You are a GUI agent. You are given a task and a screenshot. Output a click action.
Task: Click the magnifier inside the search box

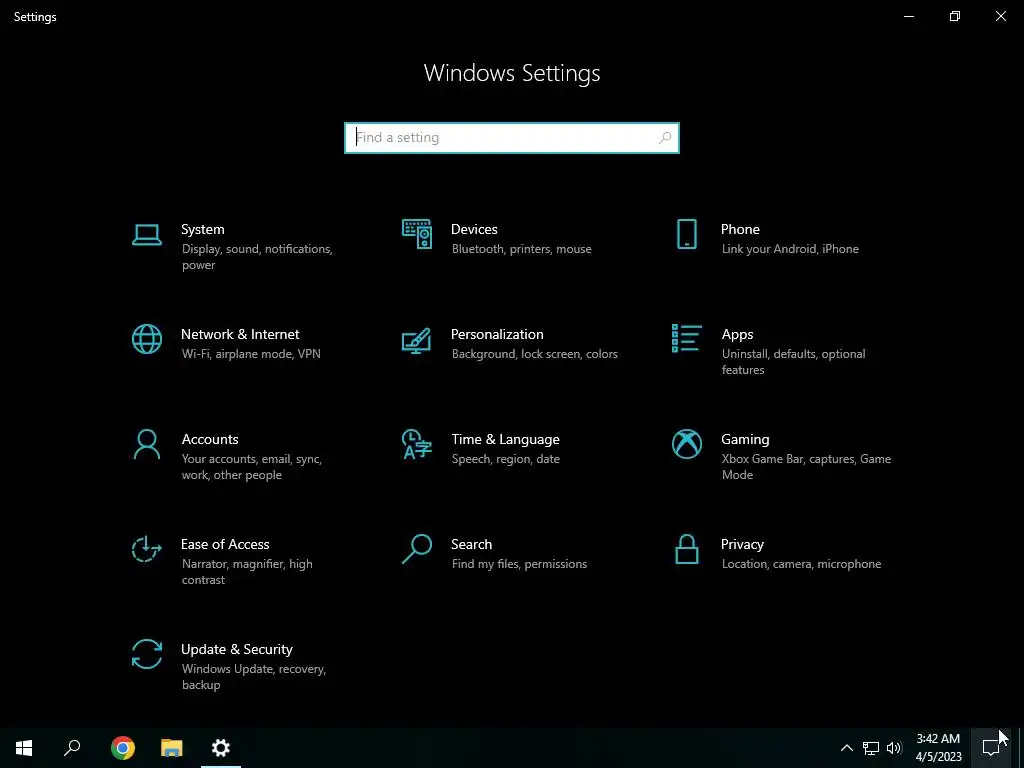[x=665, y=138]
